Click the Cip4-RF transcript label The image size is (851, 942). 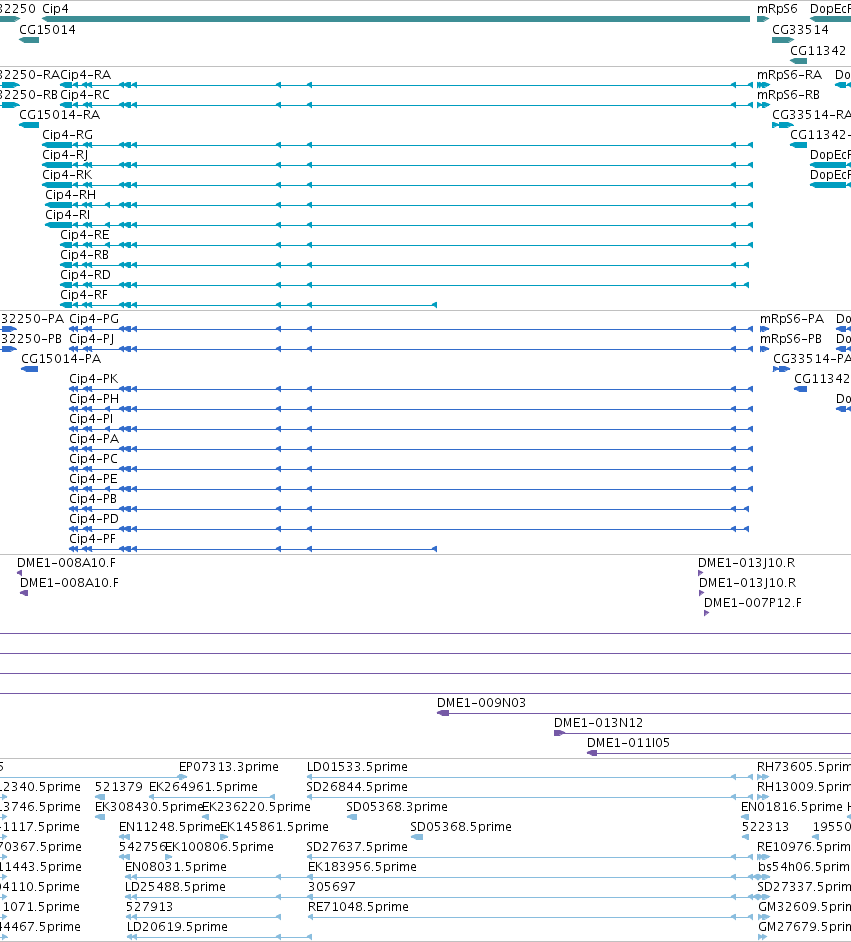pyautogui.click(x=84, y=294)
